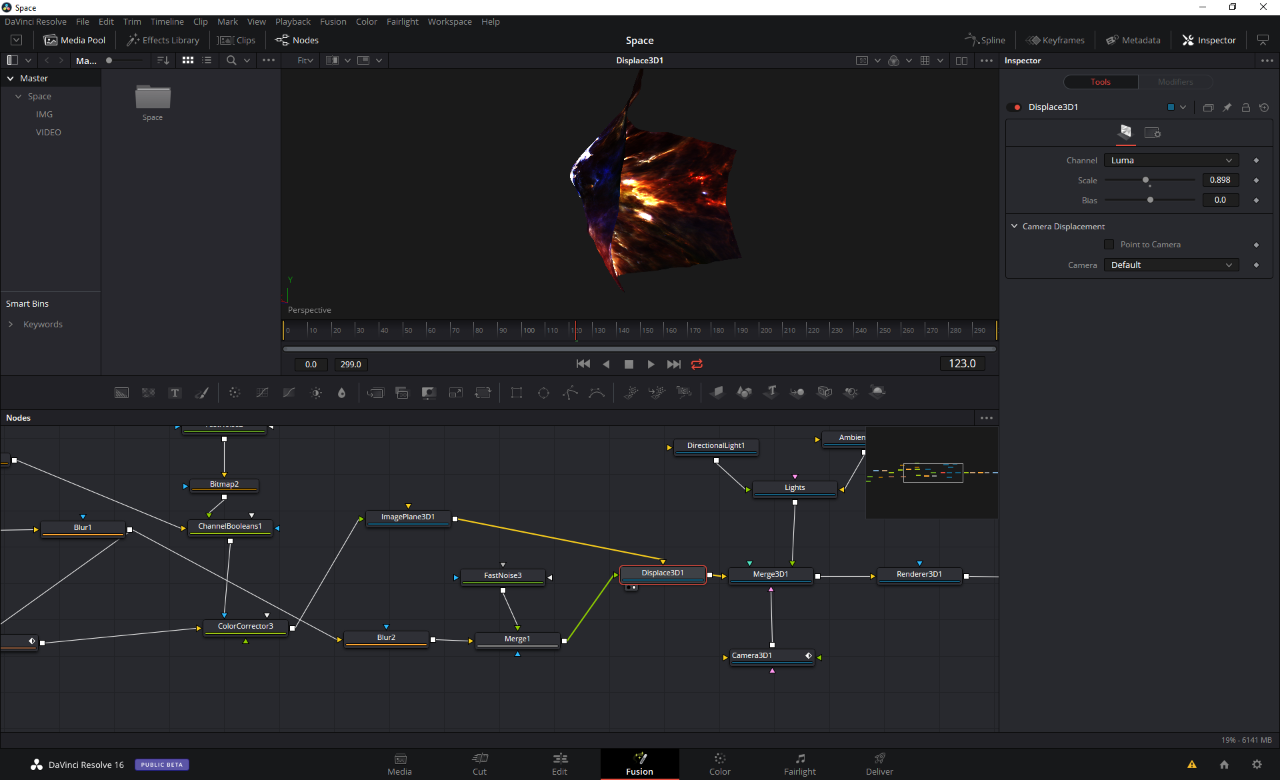Click the pin icon in Inspector header
The image size is (1280, 780).
tap(1227, 107)
